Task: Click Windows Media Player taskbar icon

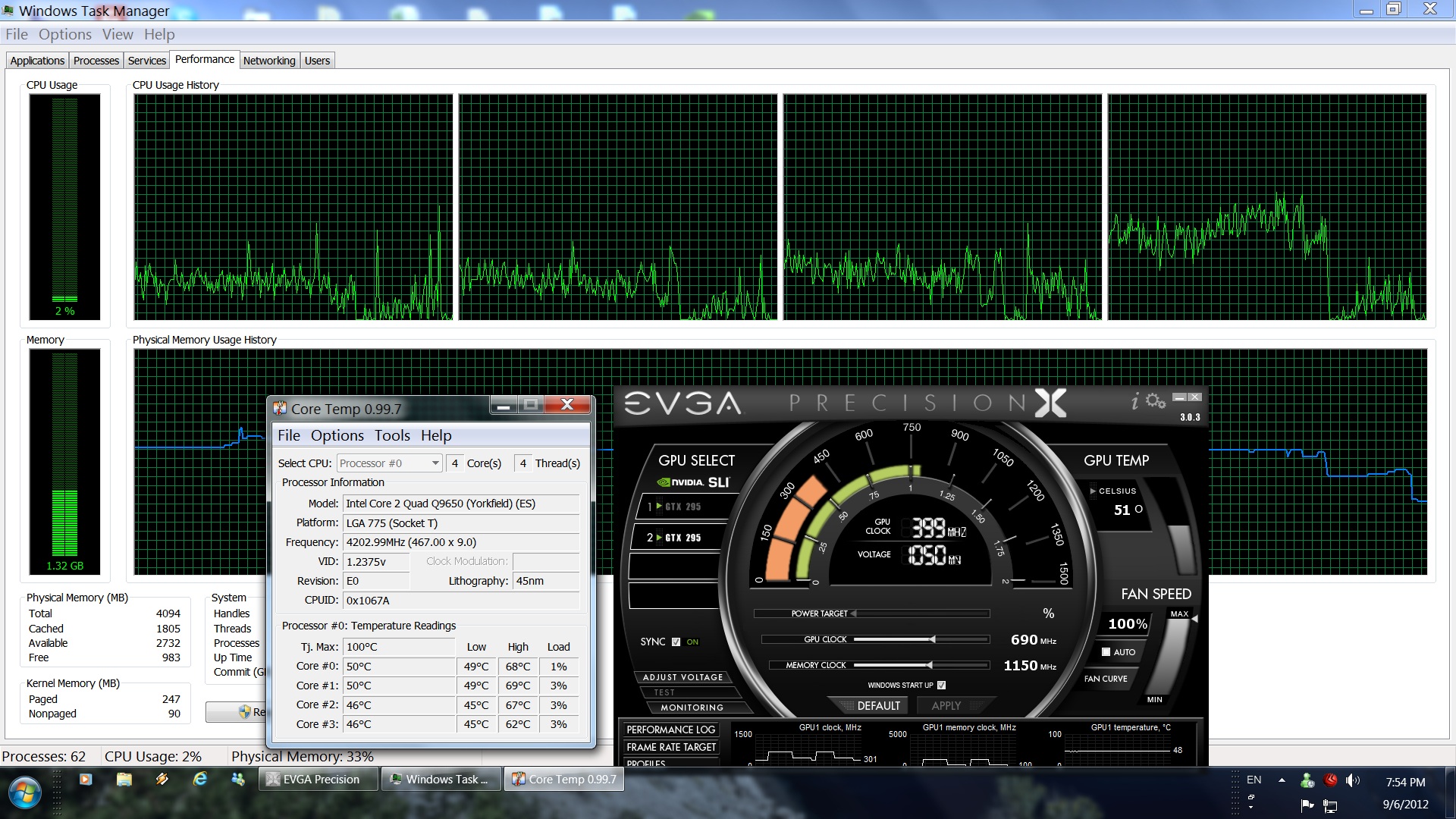Action: 86,779
